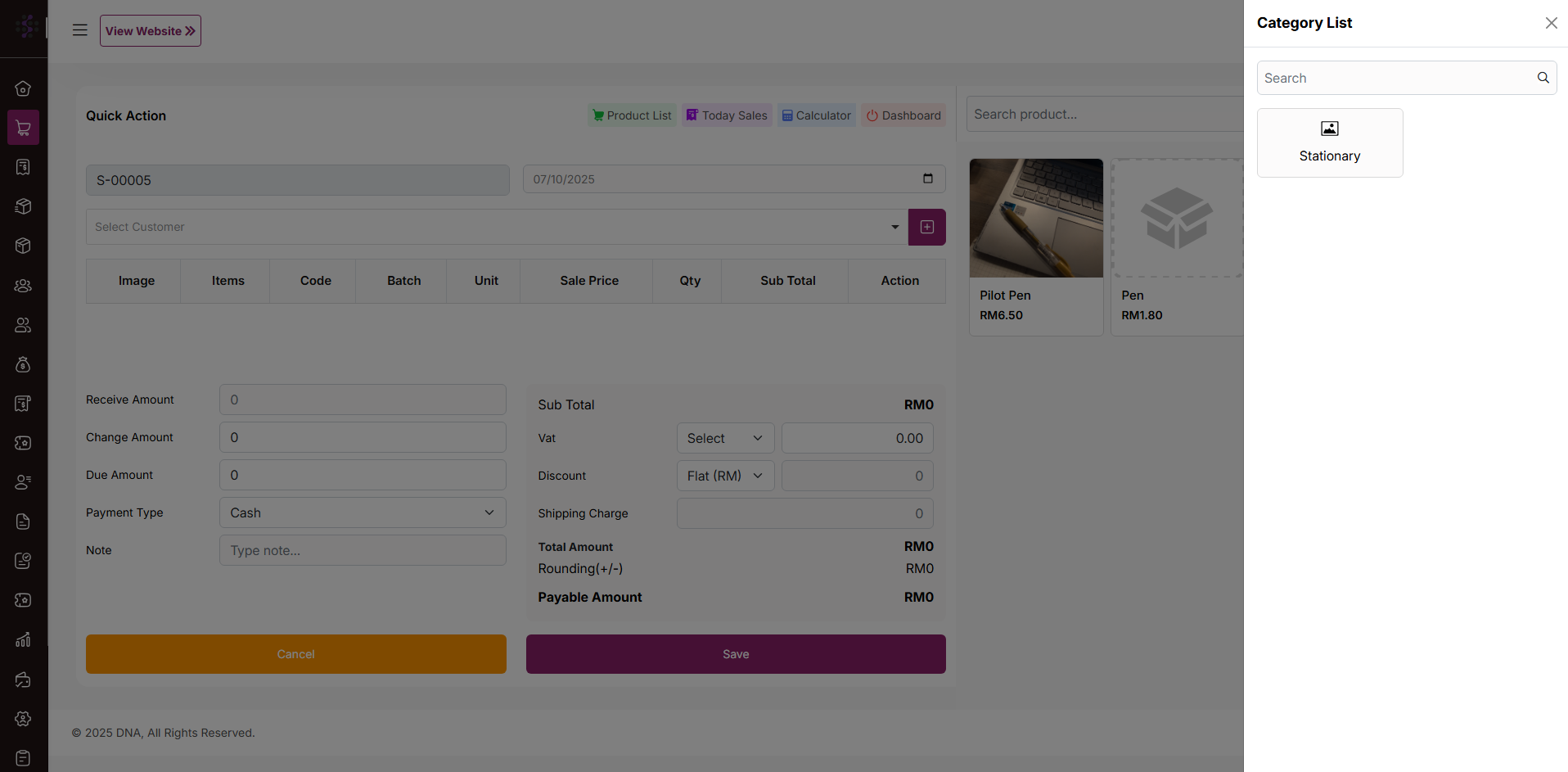Toggle the hamburger menu icon
This screenshot has height=772, width=1568.
(79, 30)
